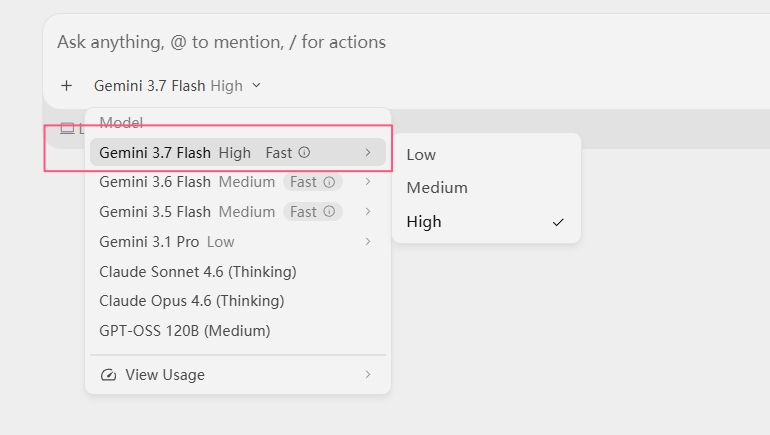
Task: Expand Gemini 3.6 Flash submenu chevron
Action: pos(368,182)
